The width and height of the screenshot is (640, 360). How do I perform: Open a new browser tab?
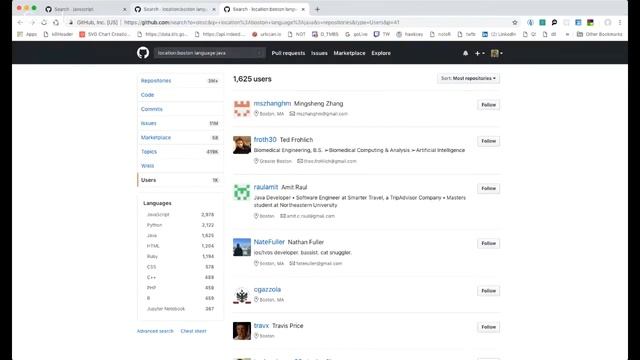(317, 9)
